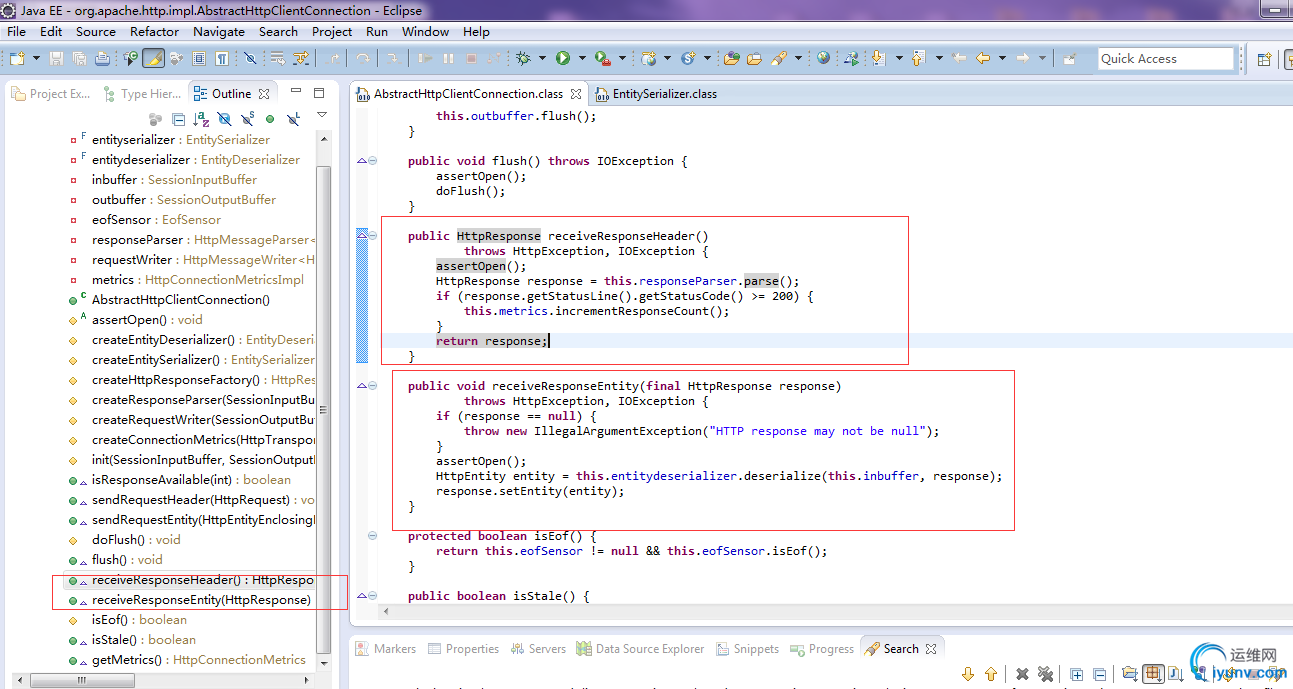Switch to Servers tab
This screenshot has width=1293, height=689.
click(x=538, y=649)
